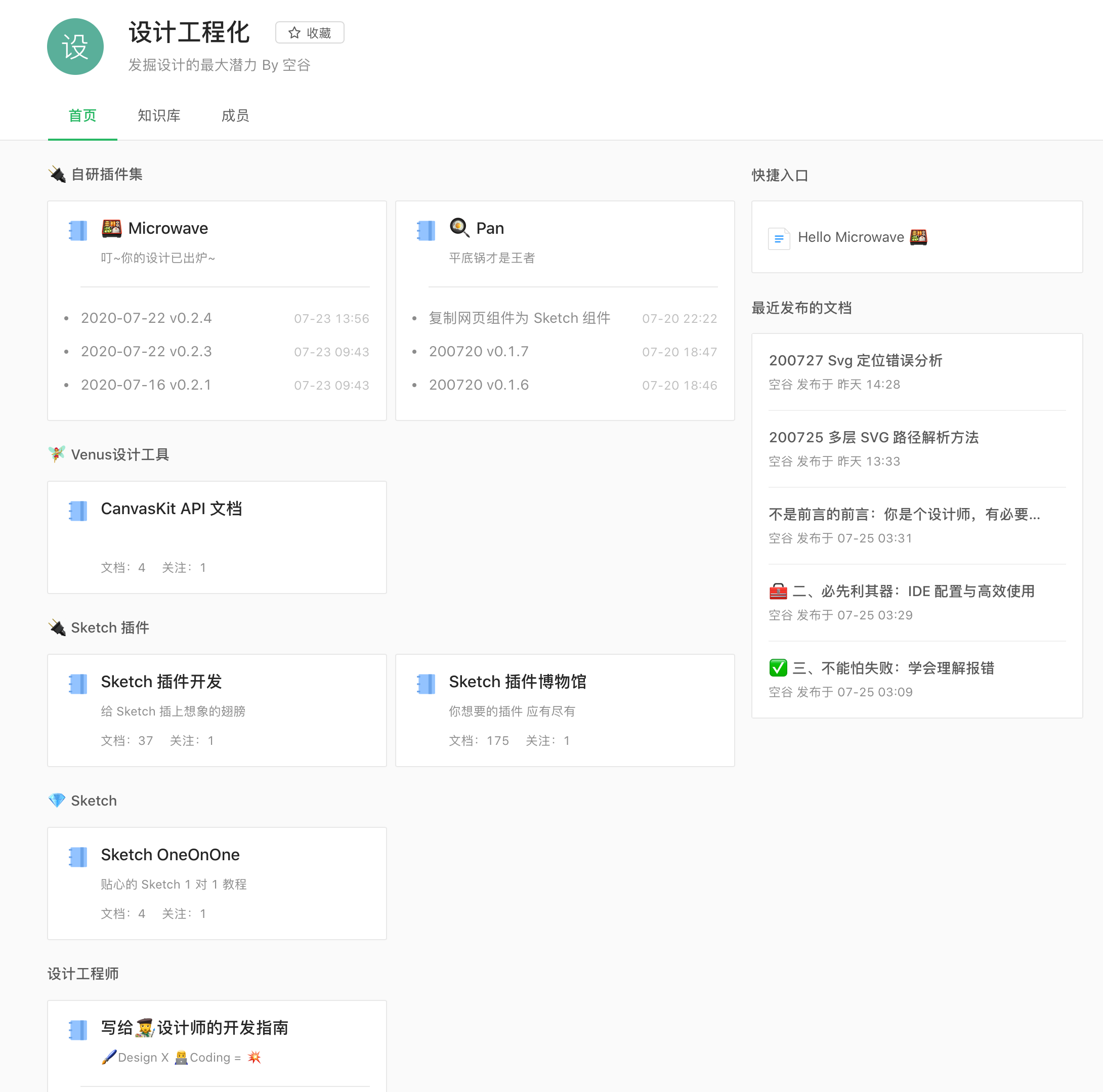The image size is (1103, 1092).
Task: Open 200725 多层 SVG 路径解析方法 document
Action: (x=873, y=437)
